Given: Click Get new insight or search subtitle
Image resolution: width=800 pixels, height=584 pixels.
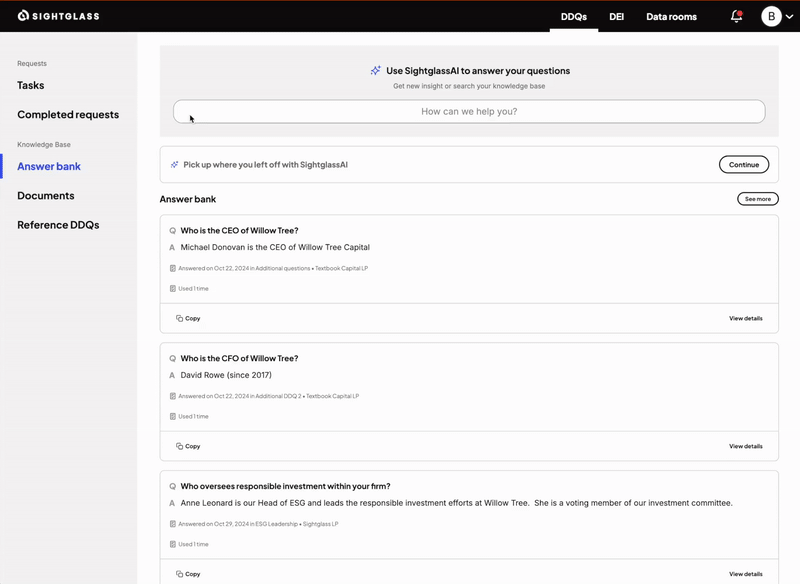Looking at the screenshot, I should click(469, 86).
